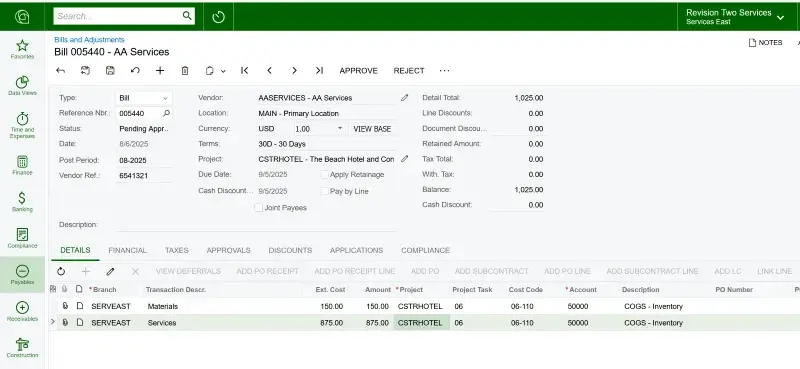Delete the bill with trash icon
Screen dimensions: 800x369
pyautogui.click(x=185, y=70)
